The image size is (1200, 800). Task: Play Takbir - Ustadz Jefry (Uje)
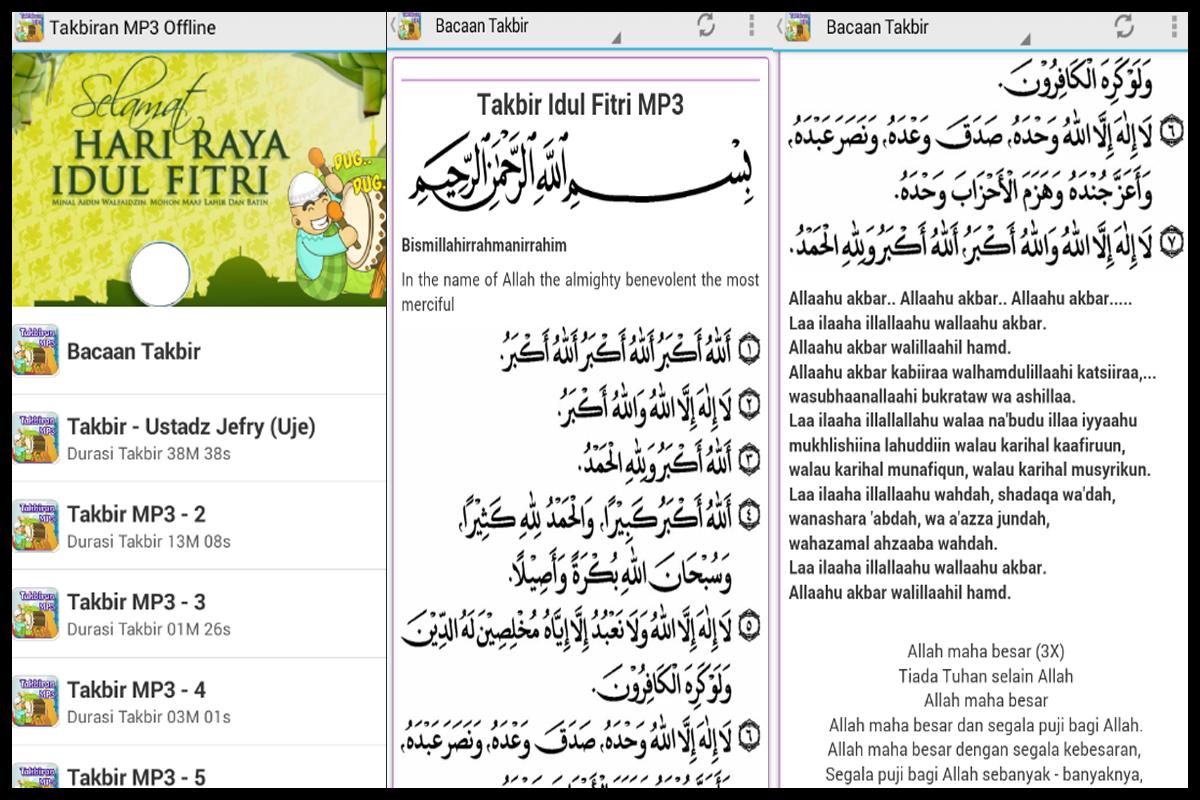199,438
